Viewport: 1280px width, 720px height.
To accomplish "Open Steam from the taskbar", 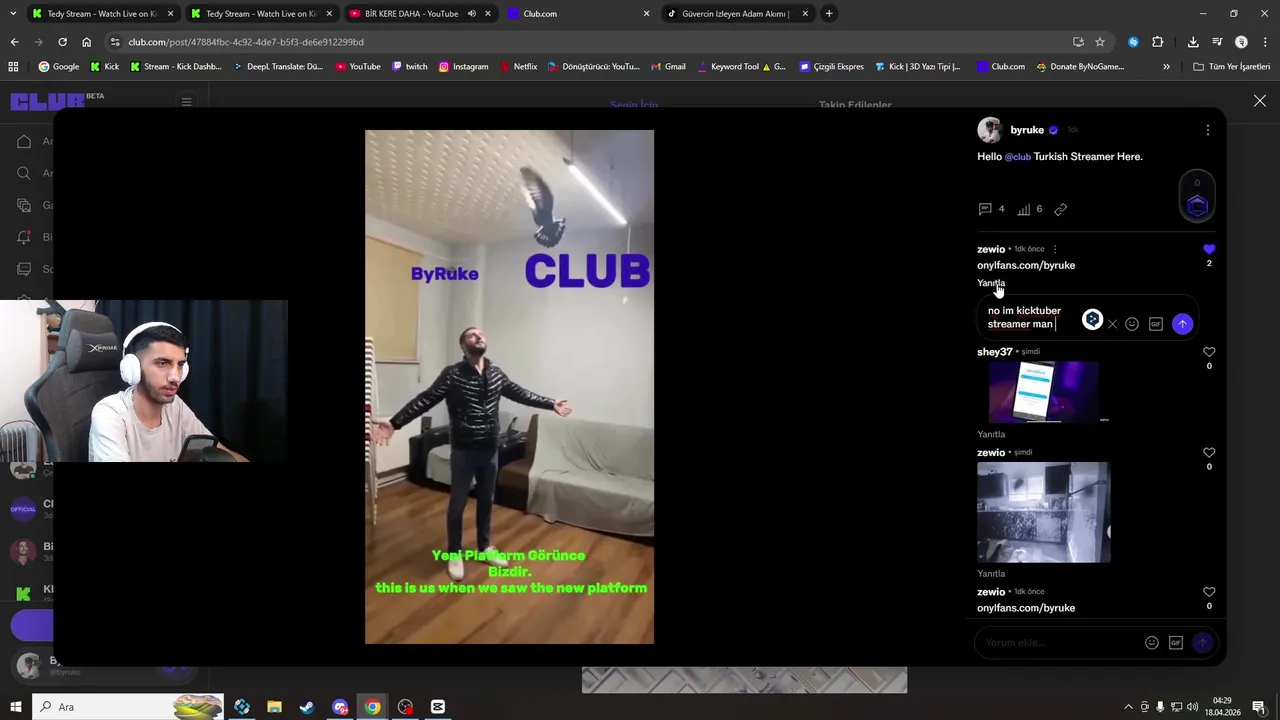I will click(x=307, y=707).
